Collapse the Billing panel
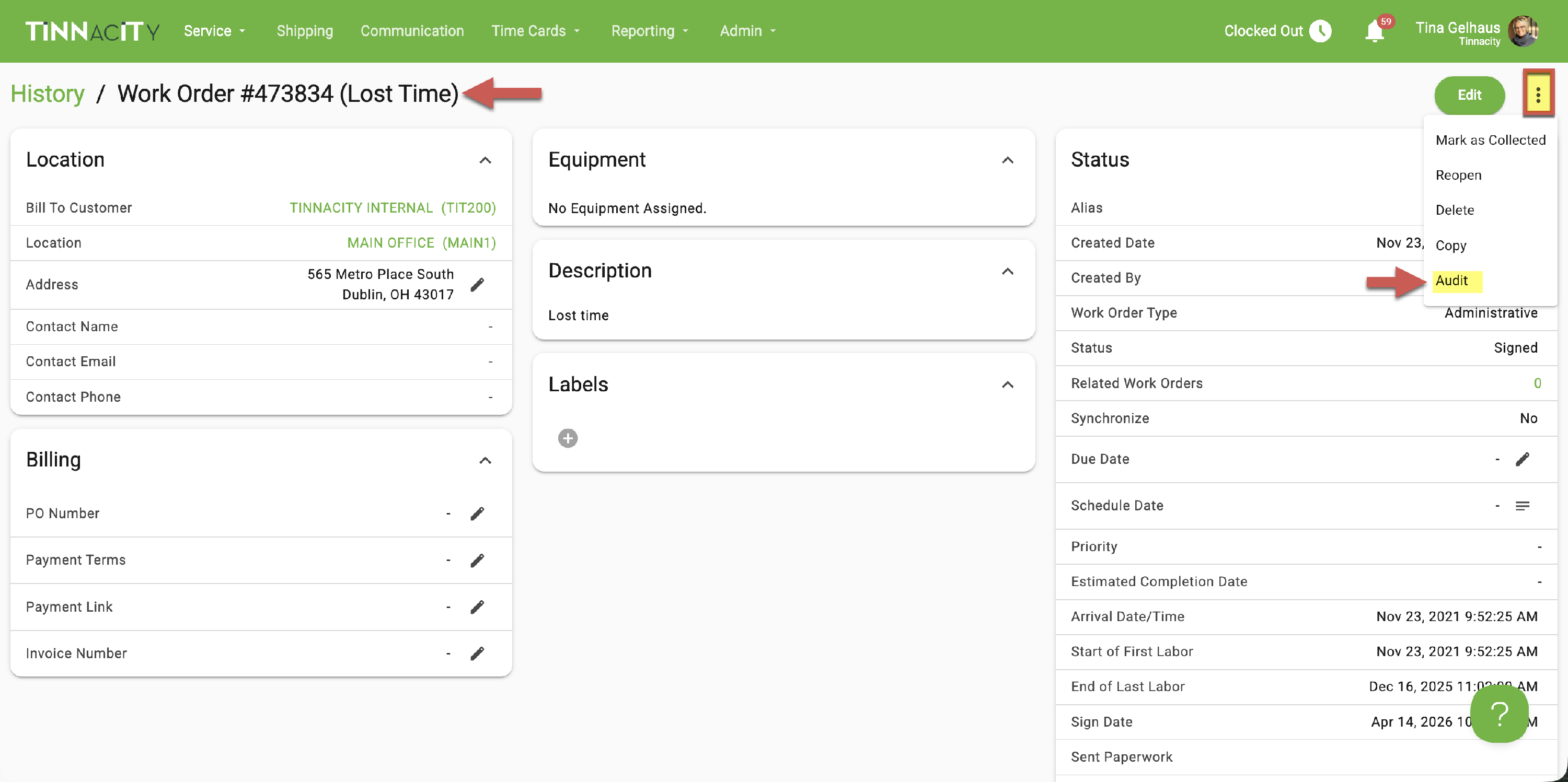Screen dimensions: 1568x782 (x=485, y=460)
